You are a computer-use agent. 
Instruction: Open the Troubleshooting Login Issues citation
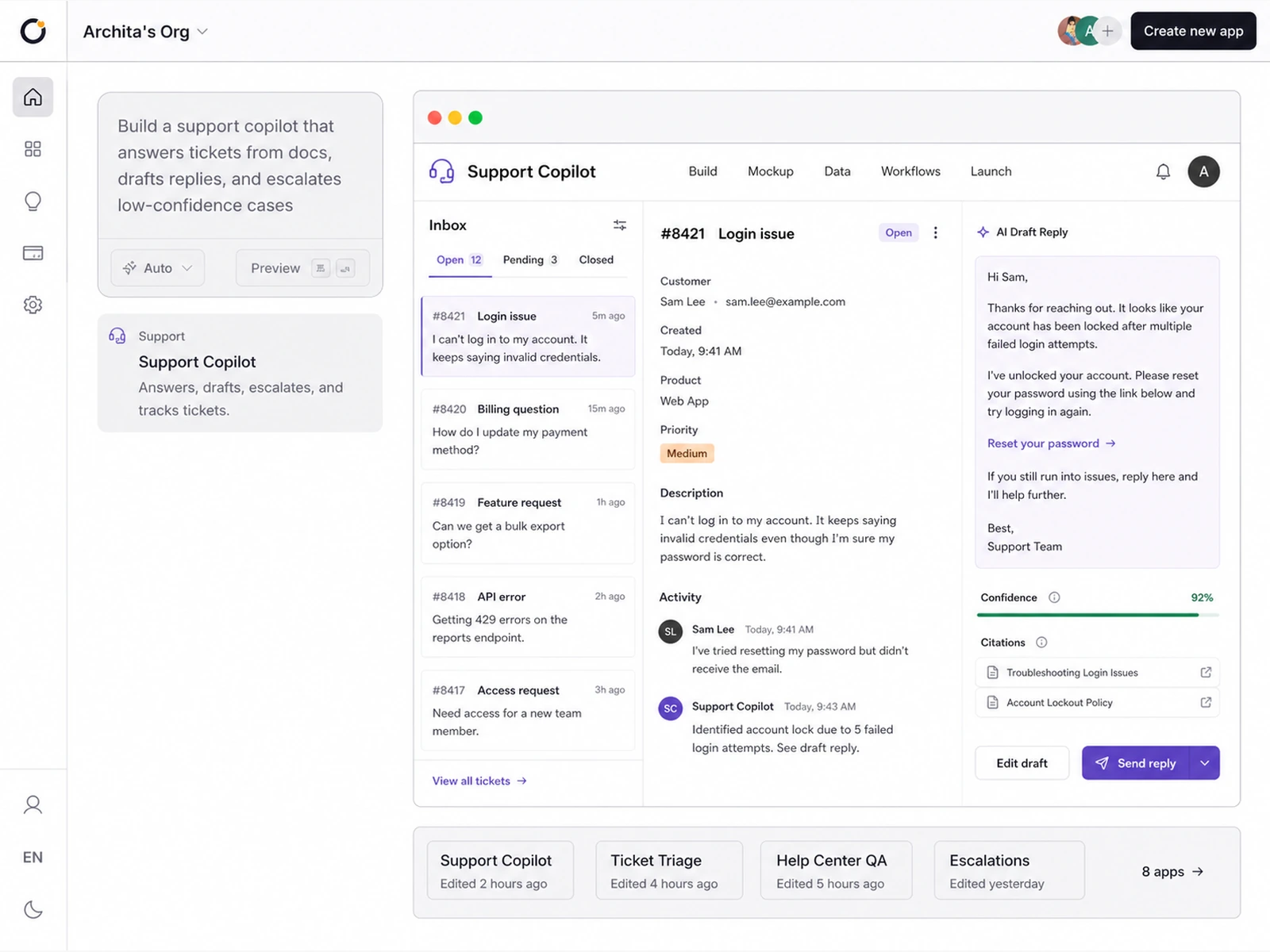[1097, 673]
